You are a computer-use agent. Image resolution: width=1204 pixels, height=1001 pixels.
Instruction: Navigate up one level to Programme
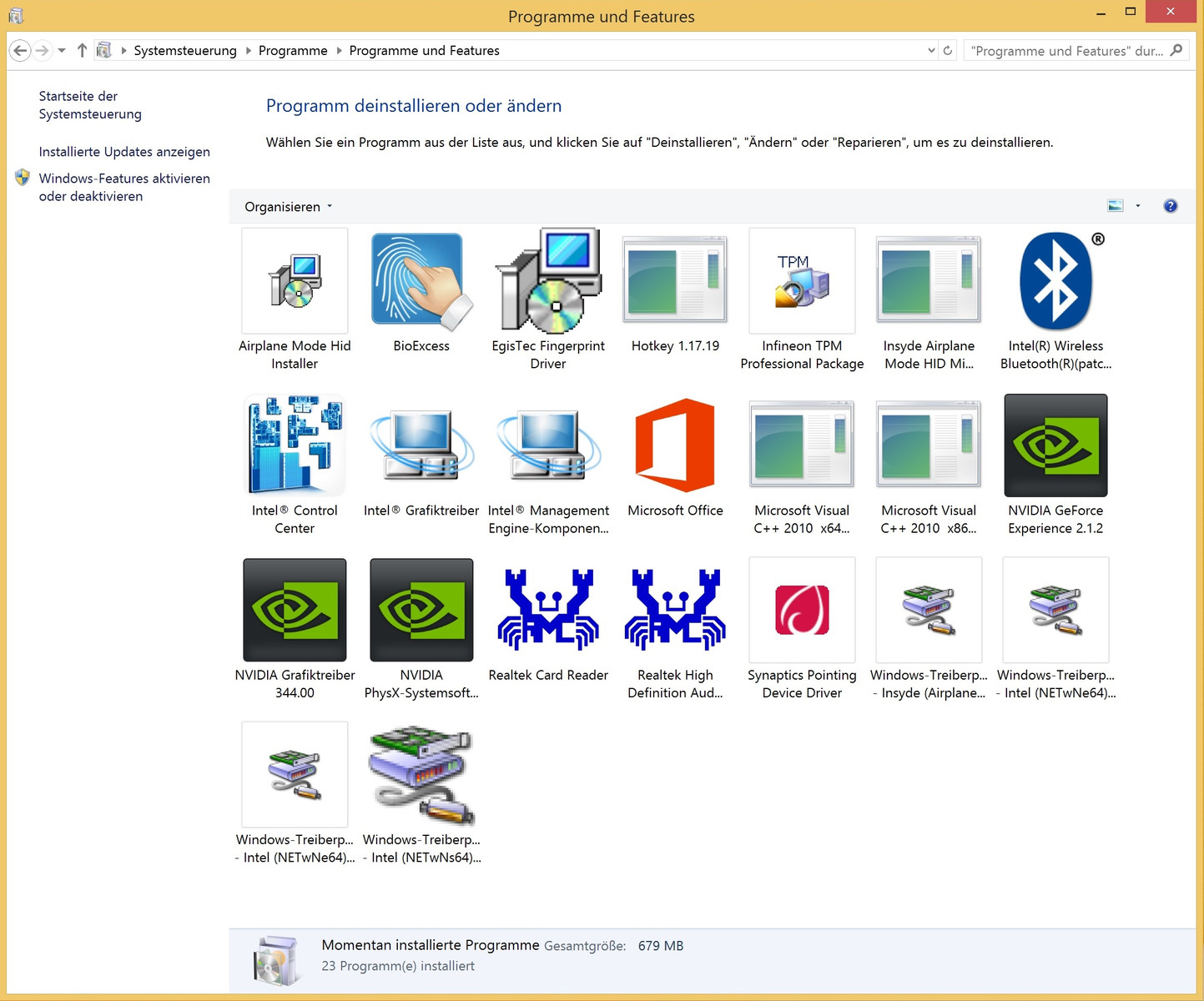[82, 51]
